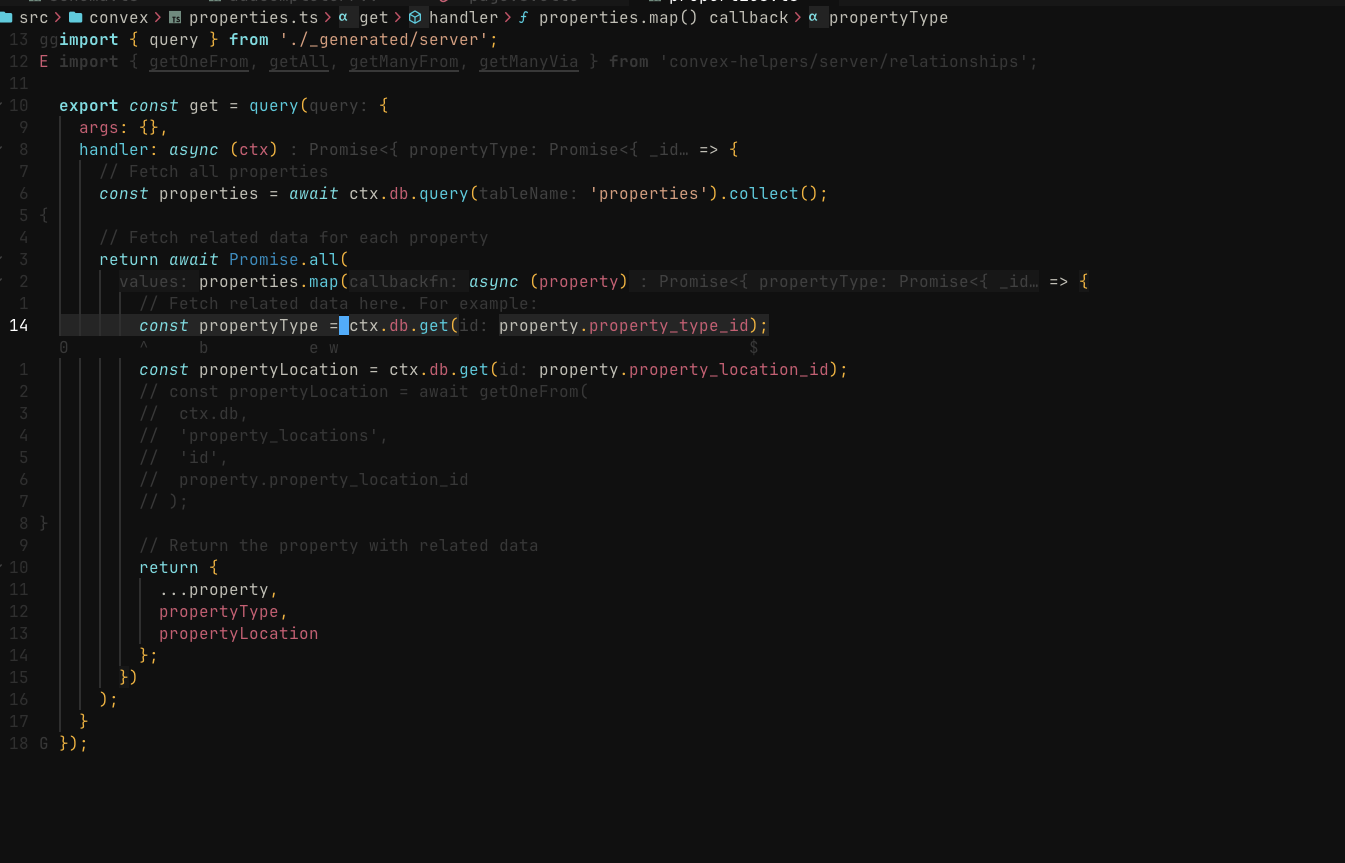This screenshot has width=1345, height=863.
Task: Click the '...property' spread in the return object
Action: tap(214, 590)
